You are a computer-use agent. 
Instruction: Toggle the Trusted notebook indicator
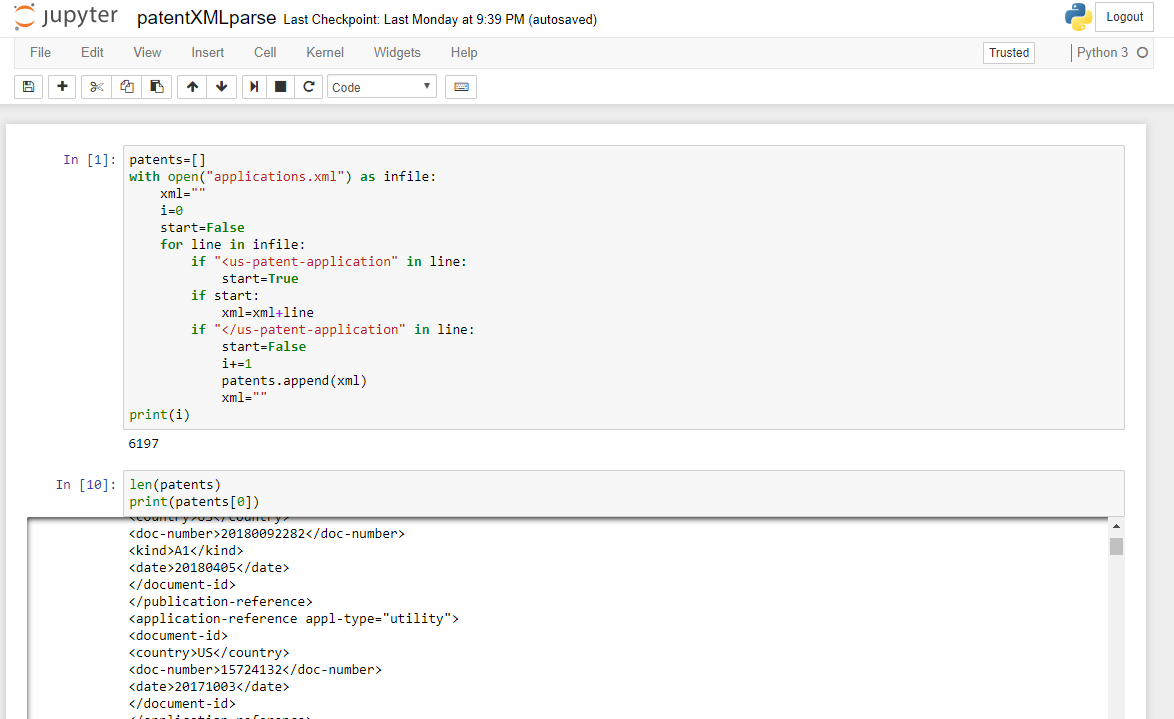tap(1008, 53)
